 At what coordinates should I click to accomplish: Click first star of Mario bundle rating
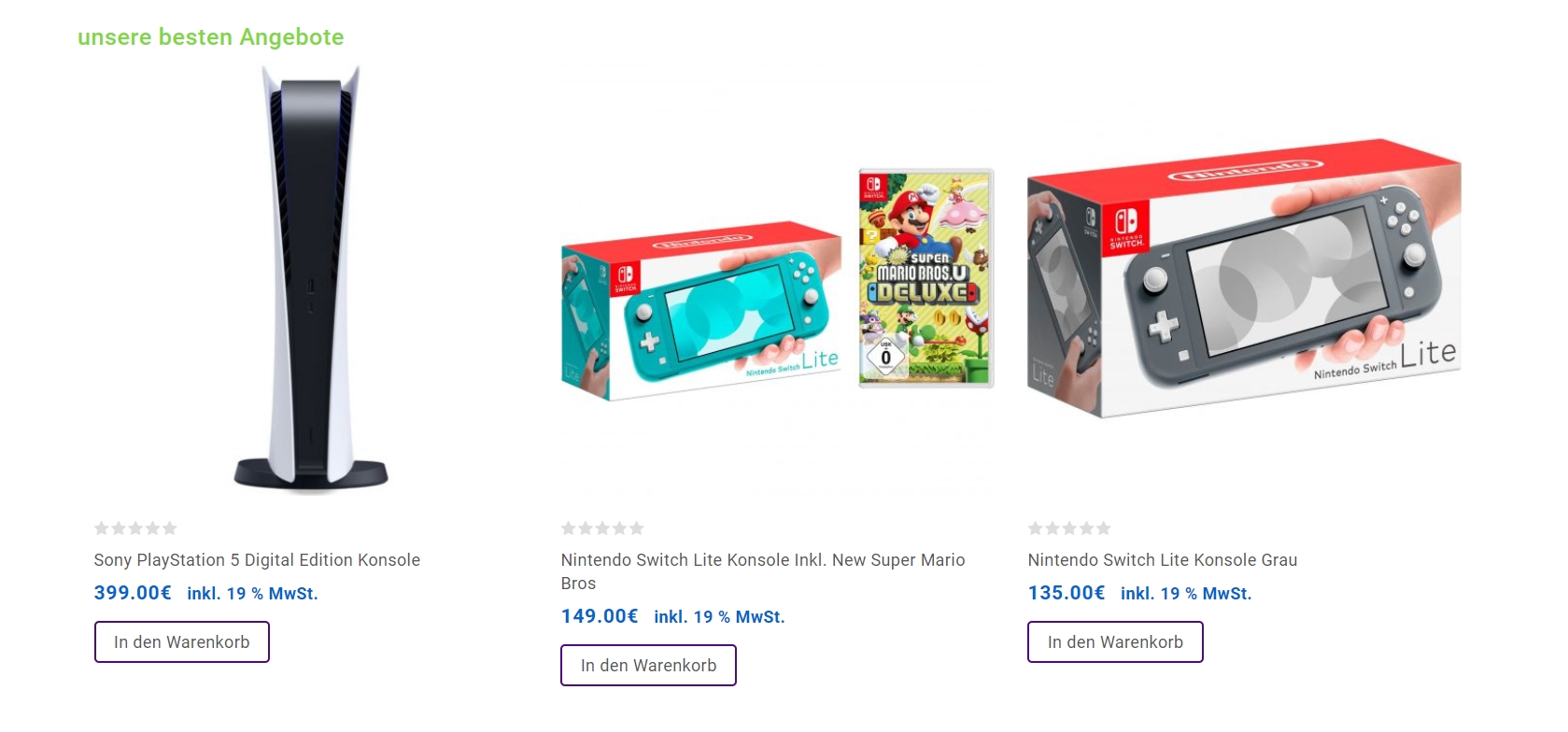[569, 528]
